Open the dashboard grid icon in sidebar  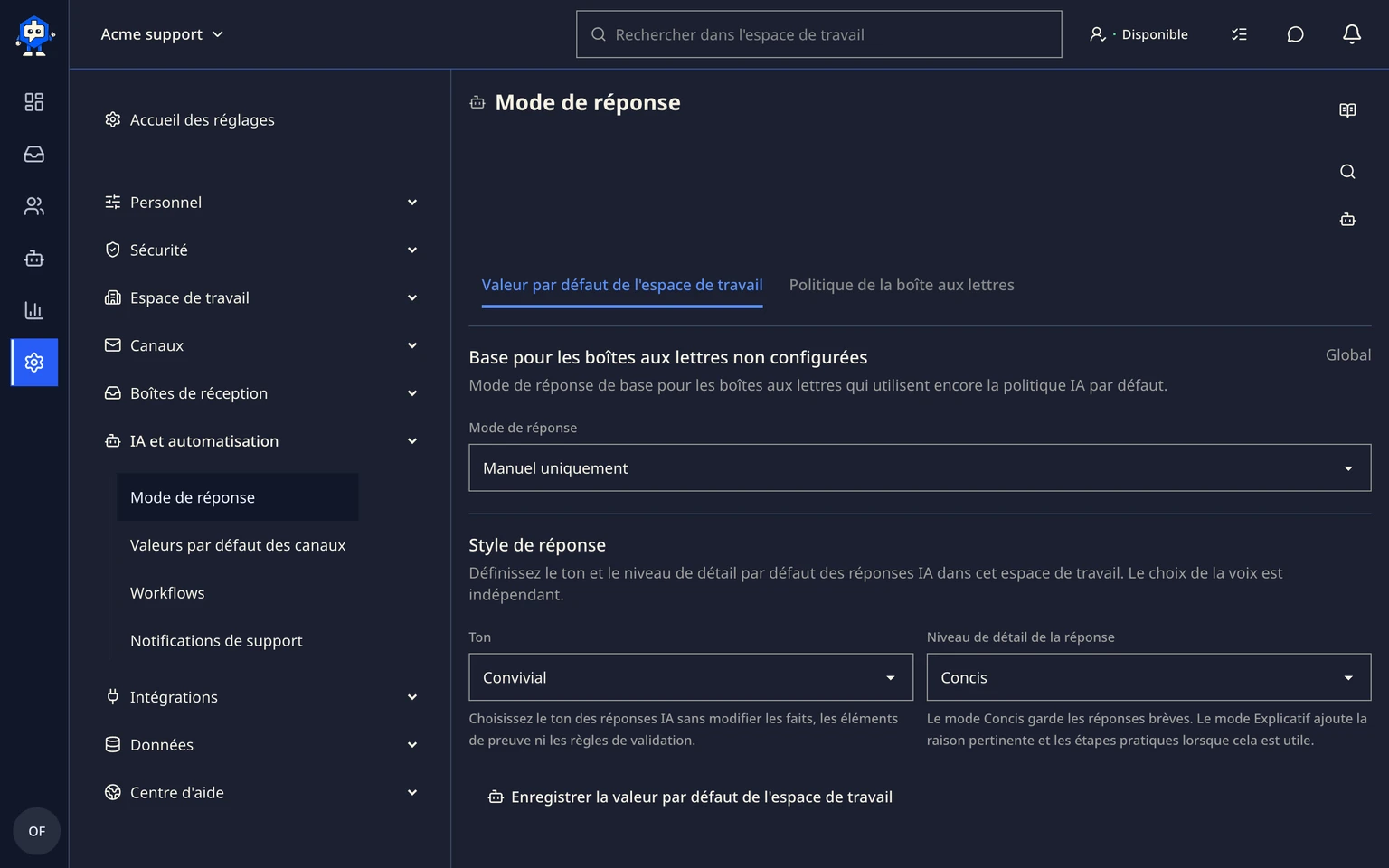coord(34,102)
